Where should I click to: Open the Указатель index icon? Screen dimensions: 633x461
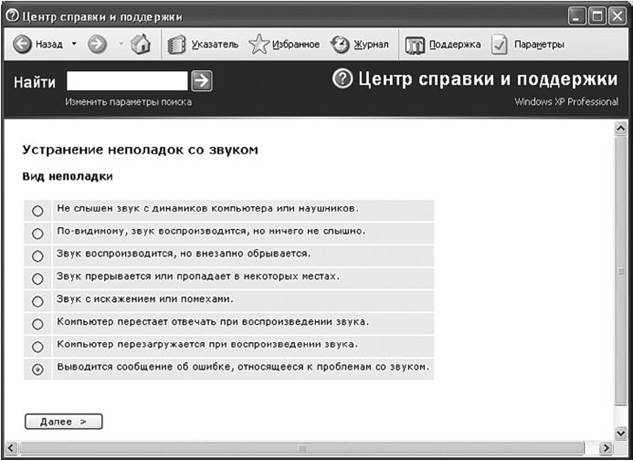(x=176, y=44)
